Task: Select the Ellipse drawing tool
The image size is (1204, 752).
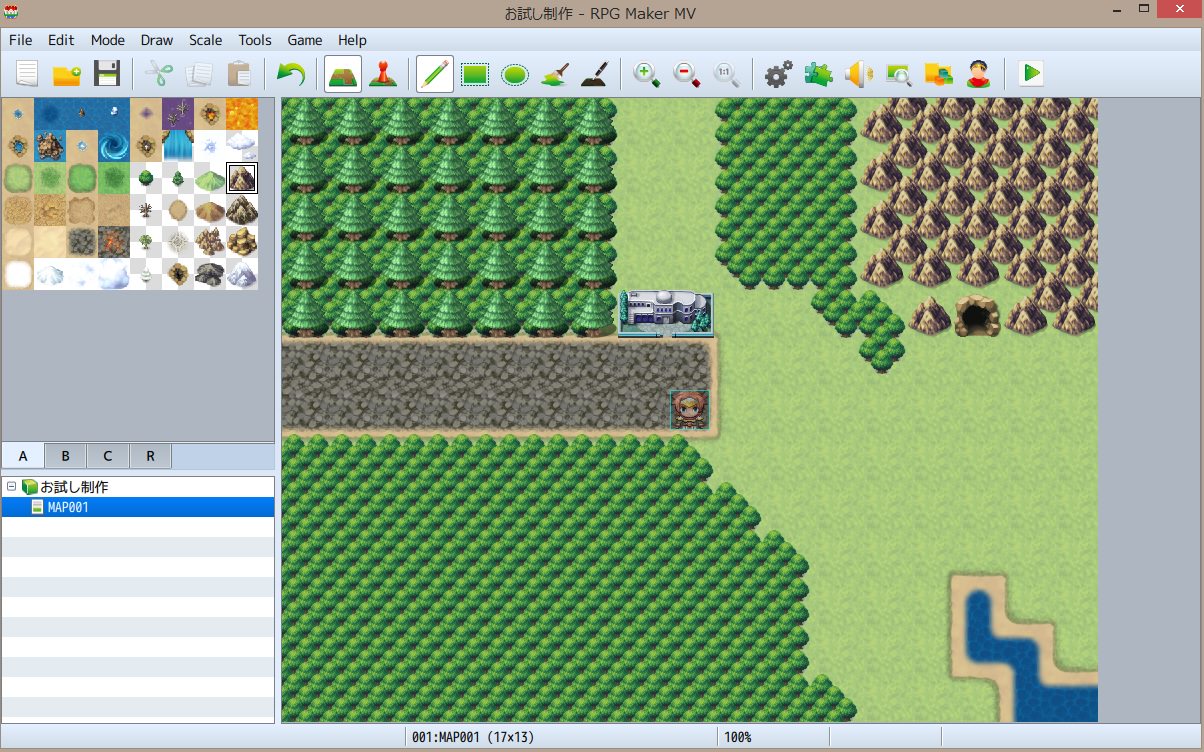Action: [x=515, y=74]
